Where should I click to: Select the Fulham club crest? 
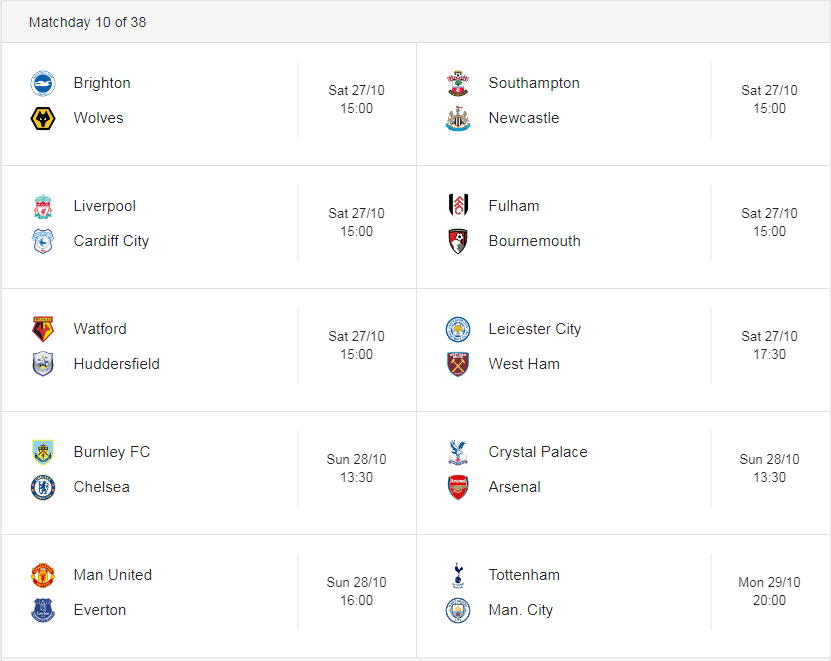458,206
